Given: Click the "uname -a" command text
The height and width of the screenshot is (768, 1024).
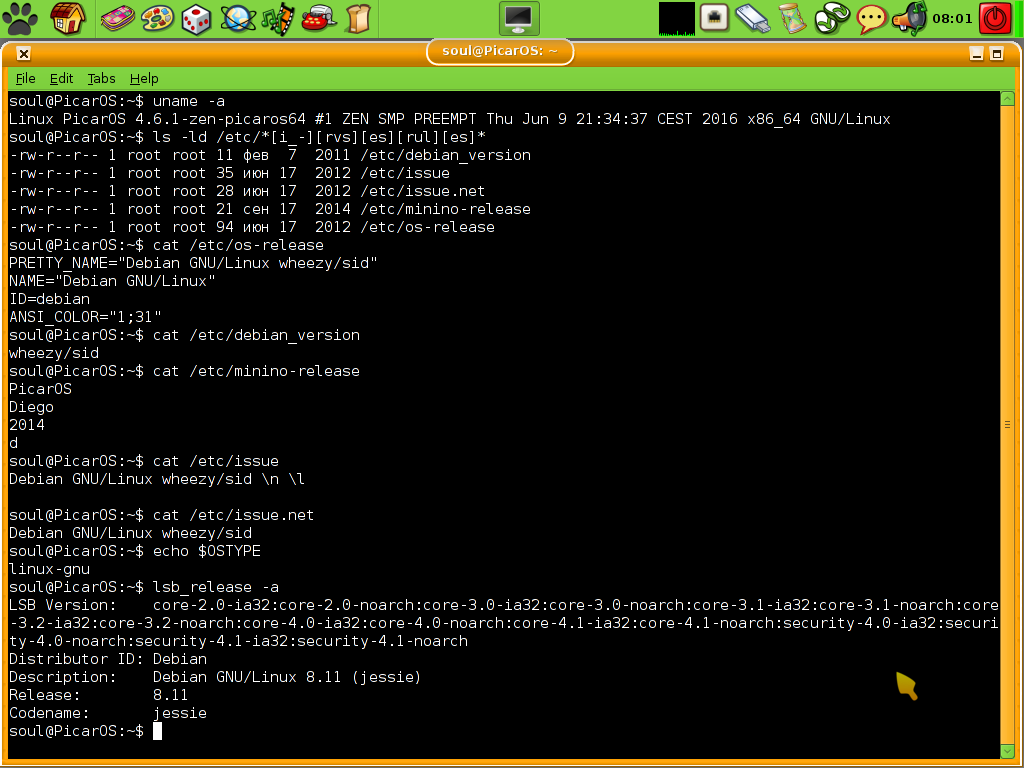Looking at the screenshot, I should [x=189, y=101].
